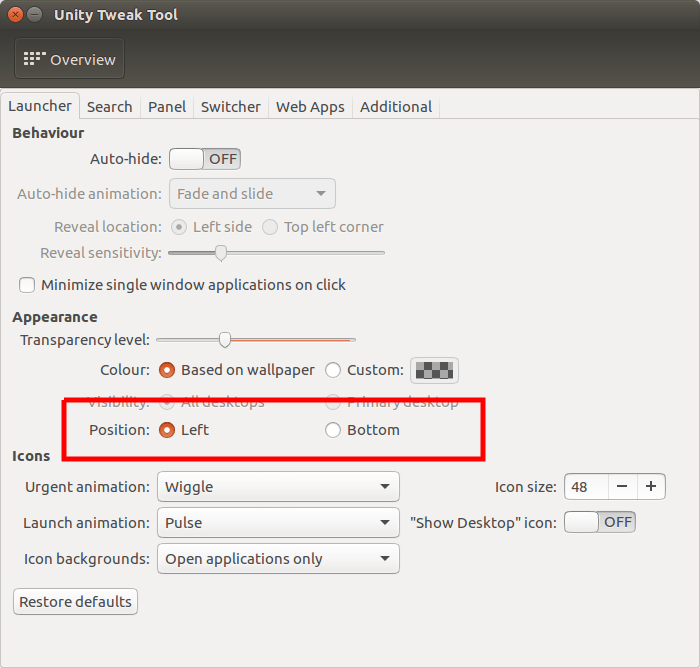The image size is (700, 668).
Task: Increase icon size with plus button
Action: [x=651, y=487]
